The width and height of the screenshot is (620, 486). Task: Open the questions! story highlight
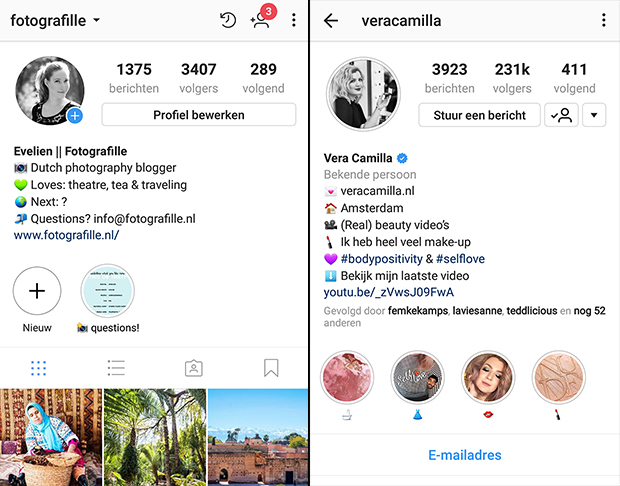pyautogui.click(x=108, y=291)
